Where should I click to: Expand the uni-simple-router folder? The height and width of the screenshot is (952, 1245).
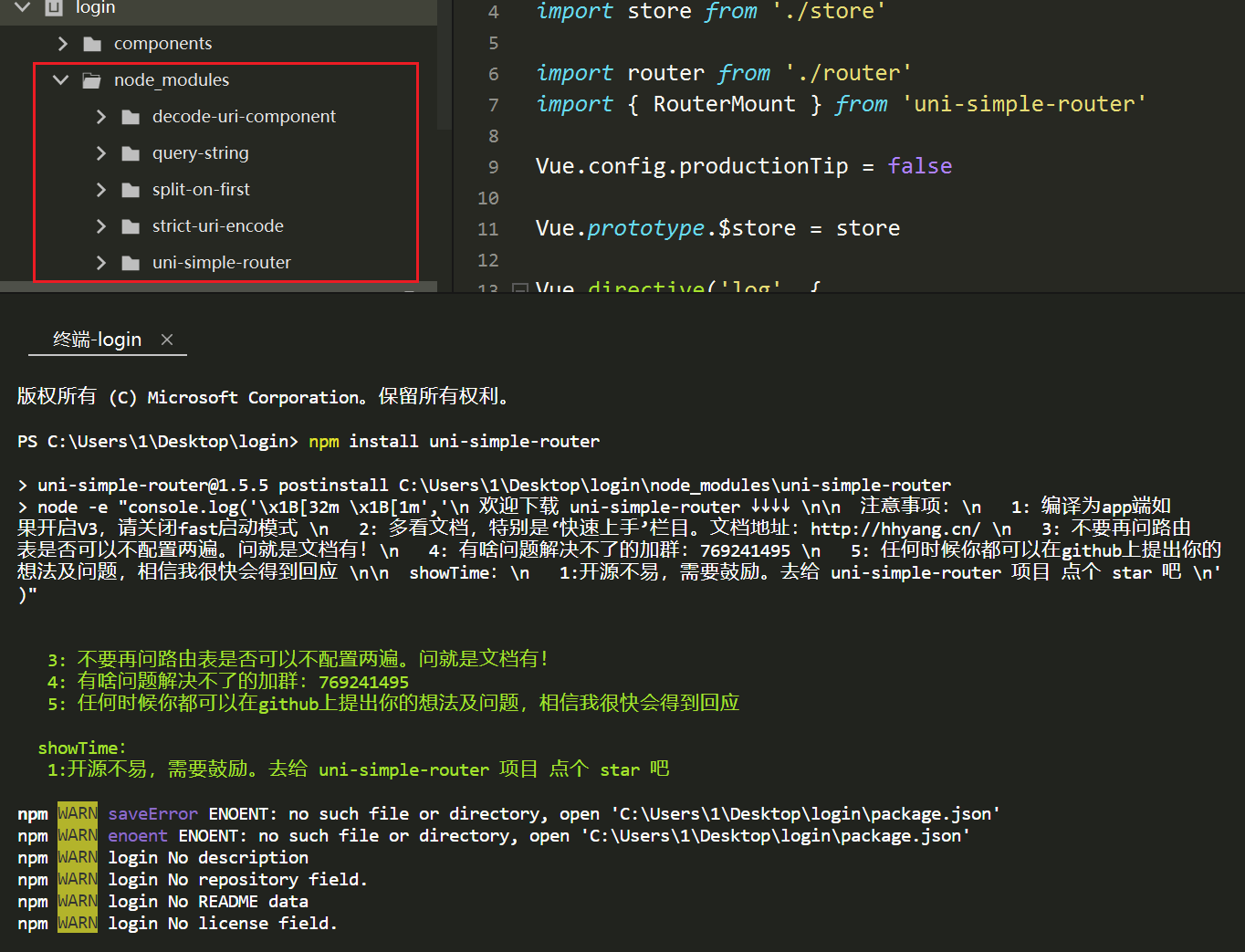click(x=100, y=262)
